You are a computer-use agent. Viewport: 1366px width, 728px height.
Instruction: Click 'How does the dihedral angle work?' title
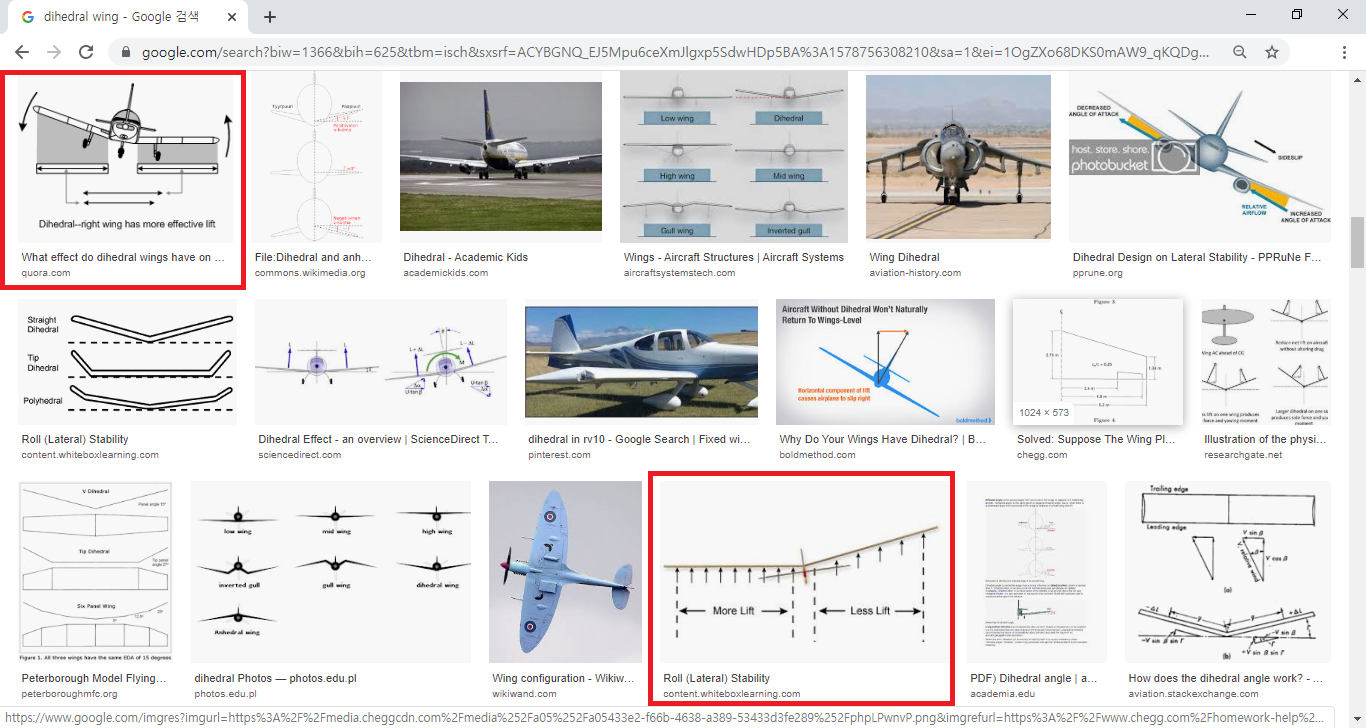click(1226, 678)
